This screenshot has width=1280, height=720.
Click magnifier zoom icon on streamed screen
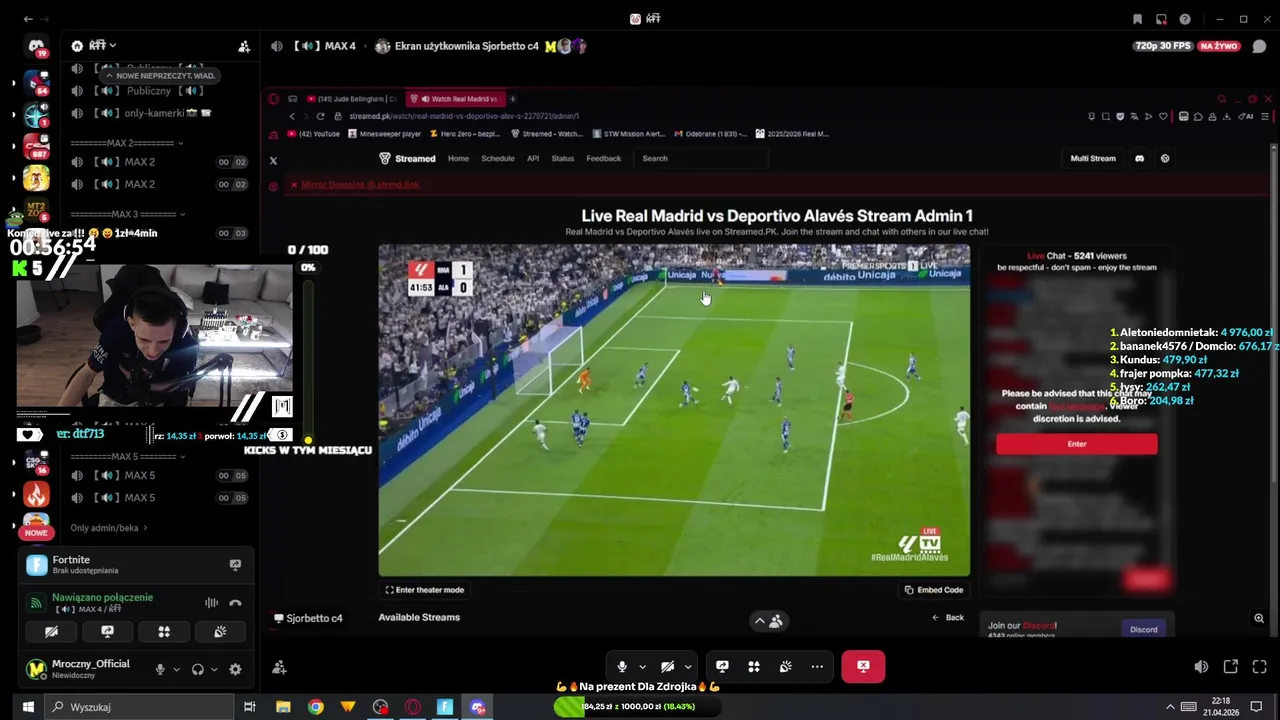[x=1259, y=619]
